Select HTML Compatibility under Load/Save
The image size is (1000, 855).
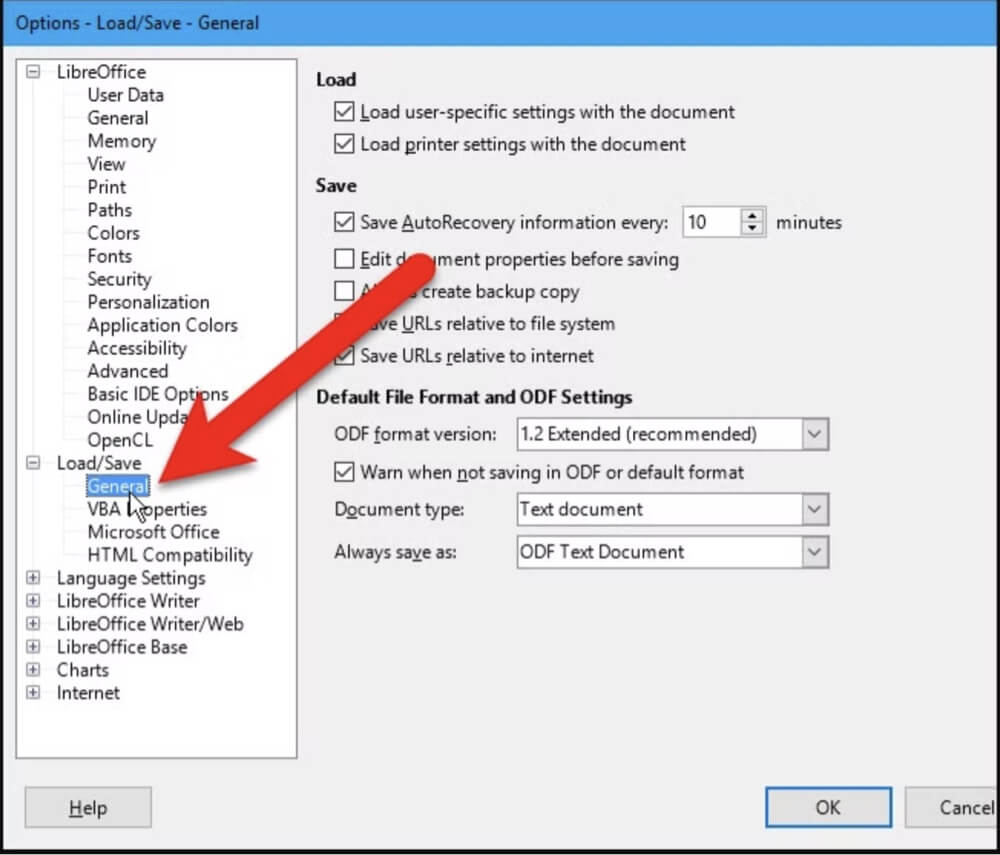[x=168, y=555]
